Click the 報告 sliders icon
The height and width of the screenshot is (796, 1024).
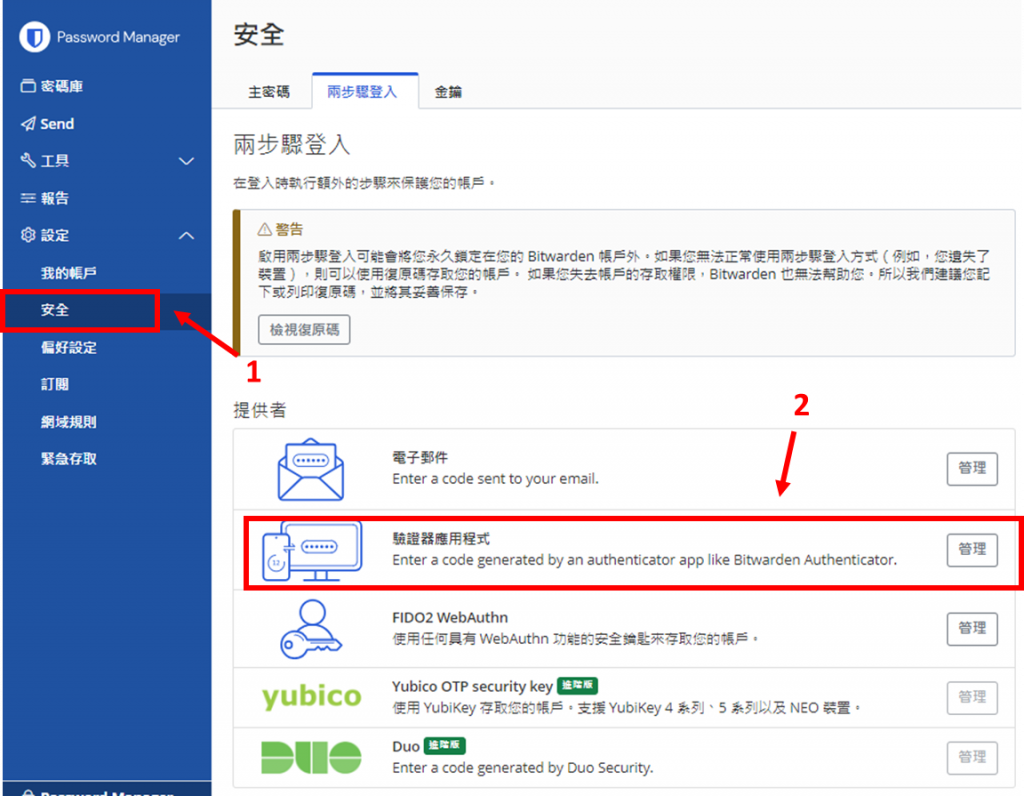[x=28, y=198]
